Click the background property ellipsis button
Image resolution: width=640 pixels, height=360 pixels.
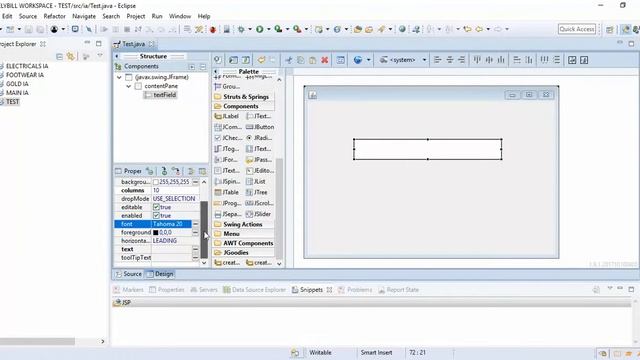pos(196,182)
